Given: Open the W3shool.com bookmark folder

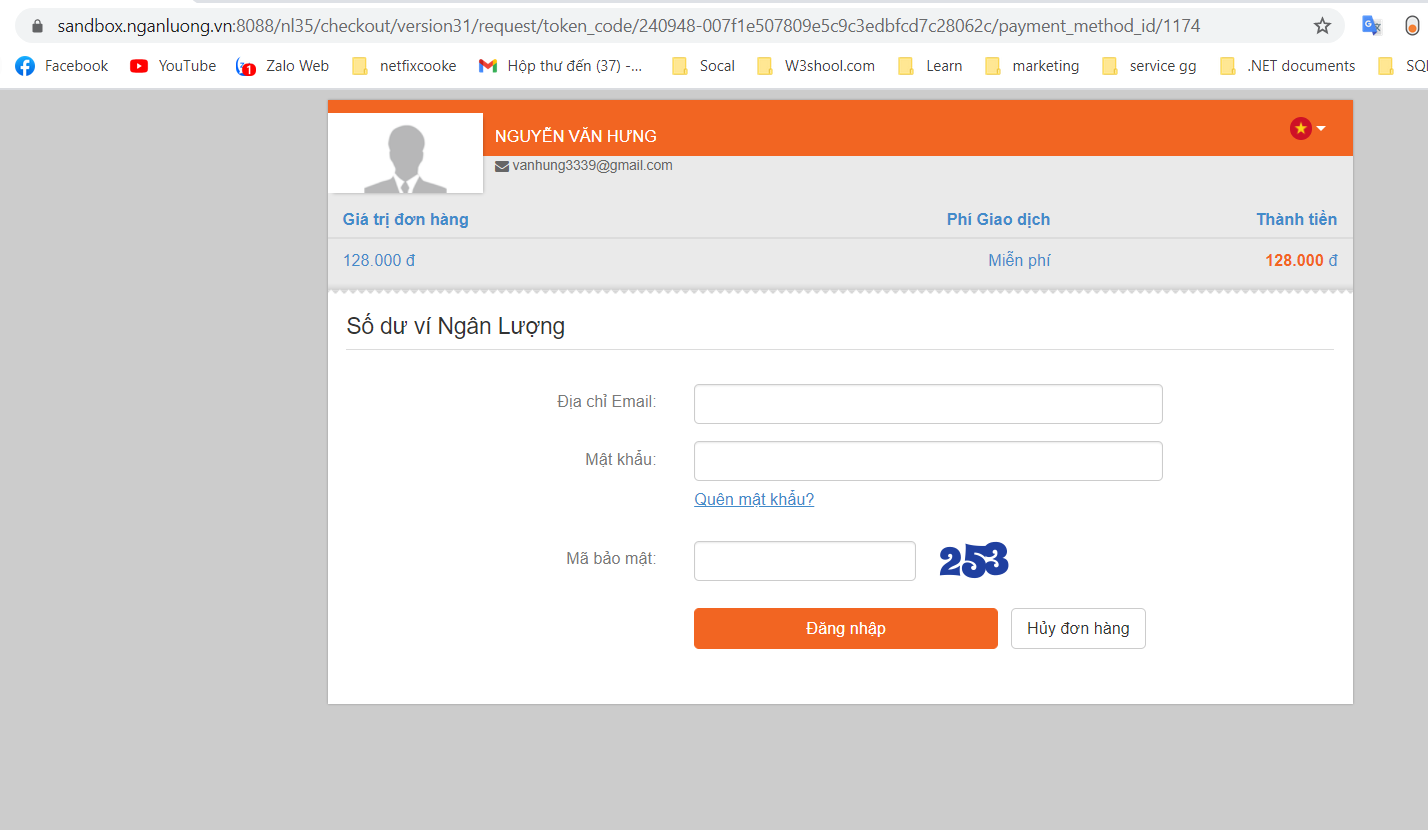Looking at the screenshot, I should tap(816, 66).
